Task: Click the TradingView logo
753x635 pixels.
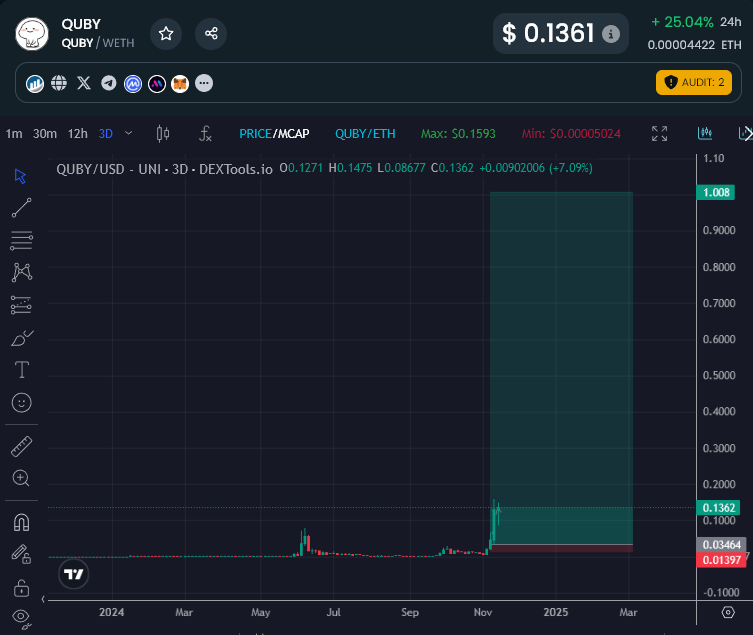Action: click(73, 574)
